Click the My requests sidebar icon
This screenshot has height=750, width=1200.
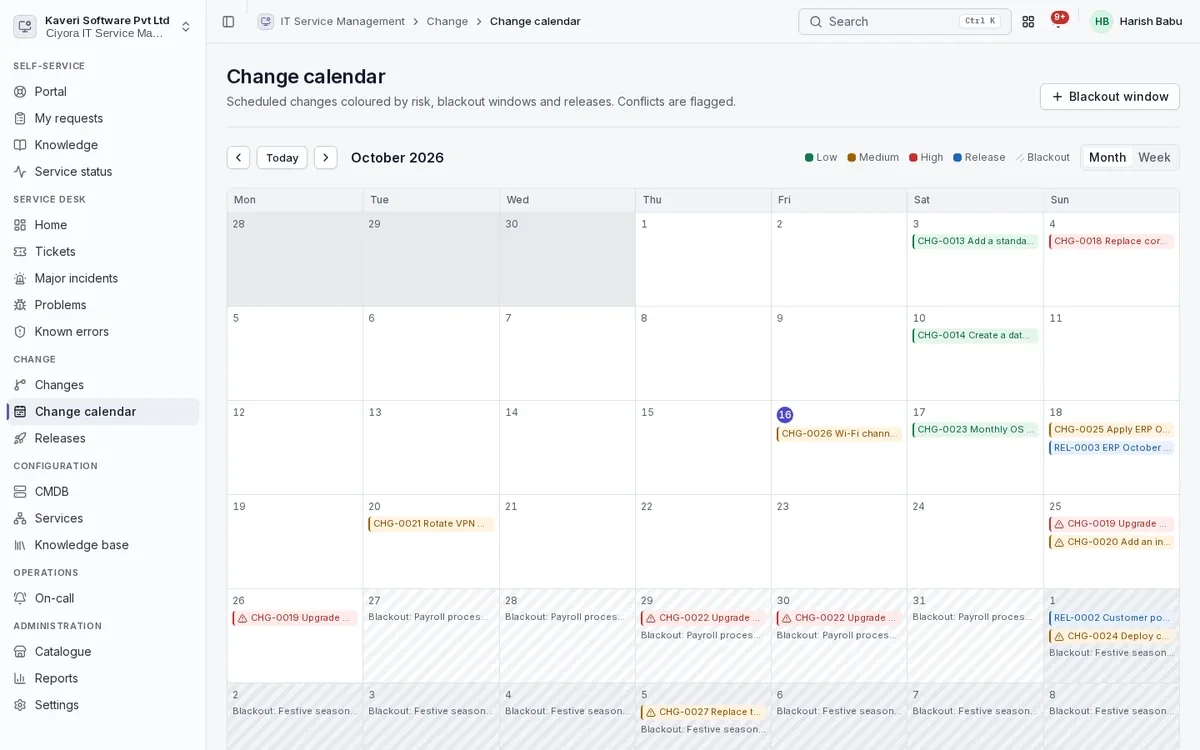tap(20, 118)
